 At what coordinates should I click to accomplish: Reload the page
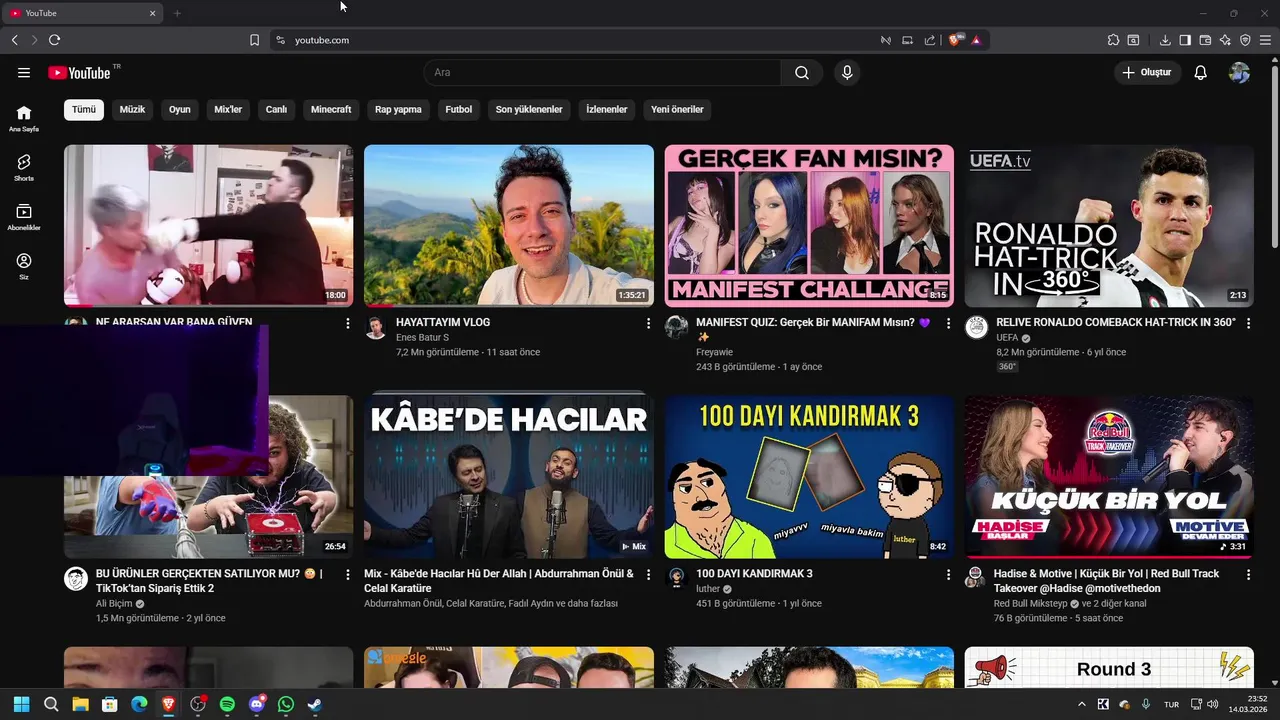pos(54,40)
